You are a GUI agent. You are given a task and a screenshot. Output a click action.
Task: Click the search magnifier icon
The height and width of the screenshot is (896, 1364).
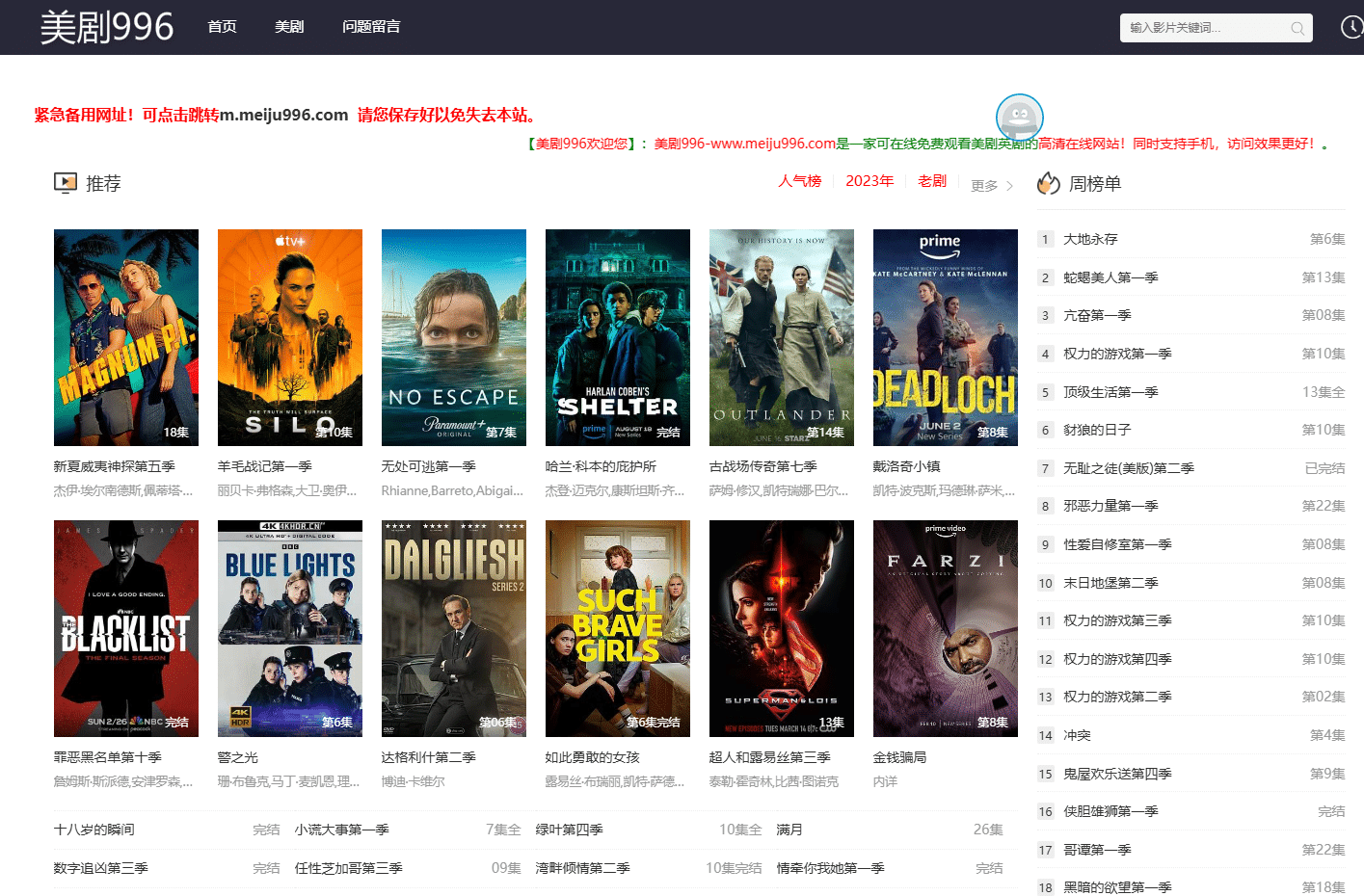pos(1297,29)
